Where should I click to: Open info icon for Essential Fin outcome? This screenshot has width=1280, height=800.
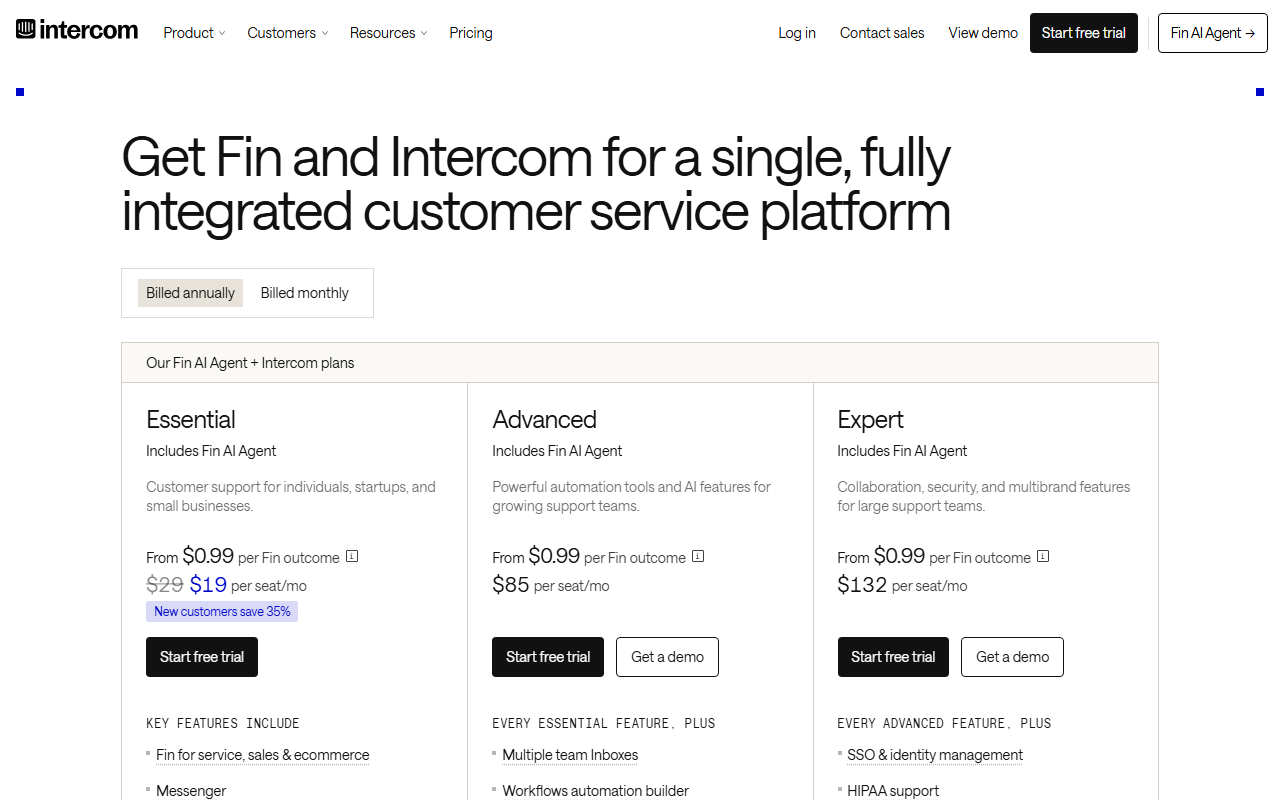pyautogui.click(x=352, y=557)
